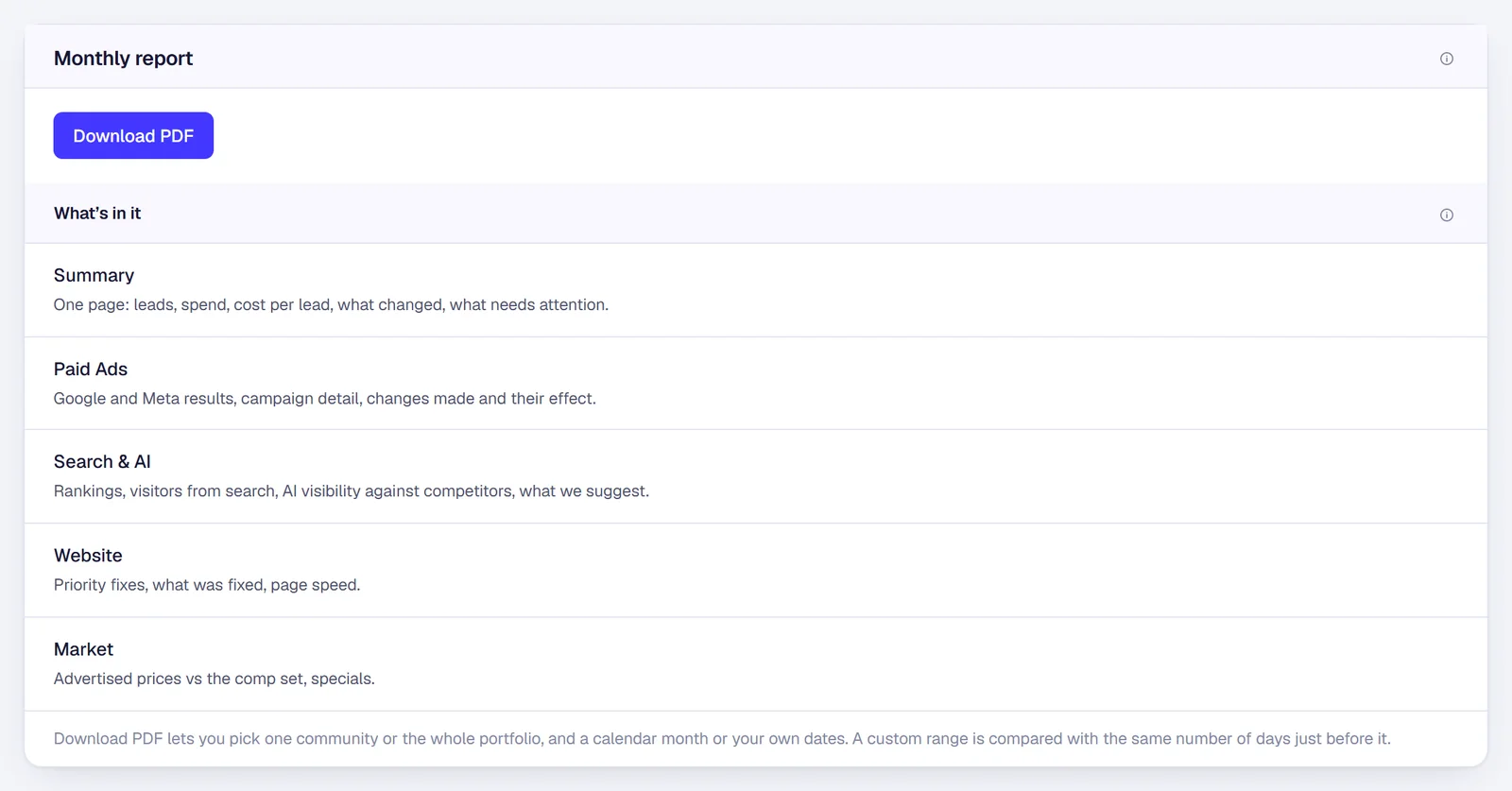
Task: Open the info icon in What's in it header
Action: pos(1446,215)
